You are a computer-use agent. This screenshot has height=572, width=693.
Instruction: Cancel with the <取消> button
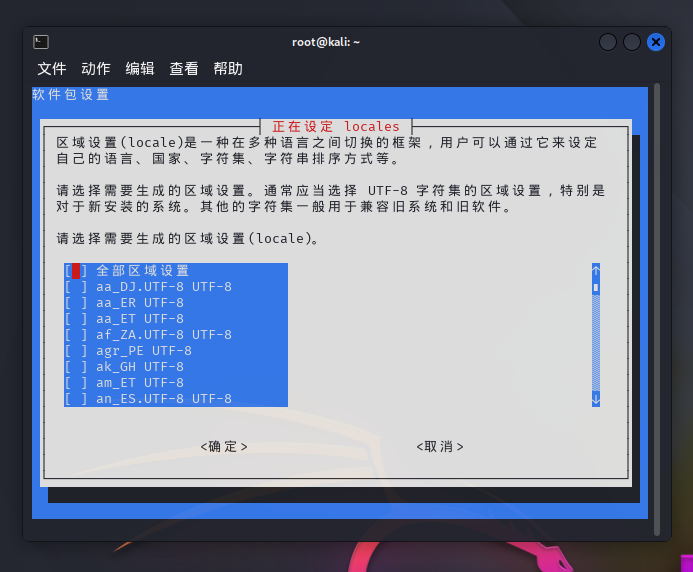(x=440, y=446)
